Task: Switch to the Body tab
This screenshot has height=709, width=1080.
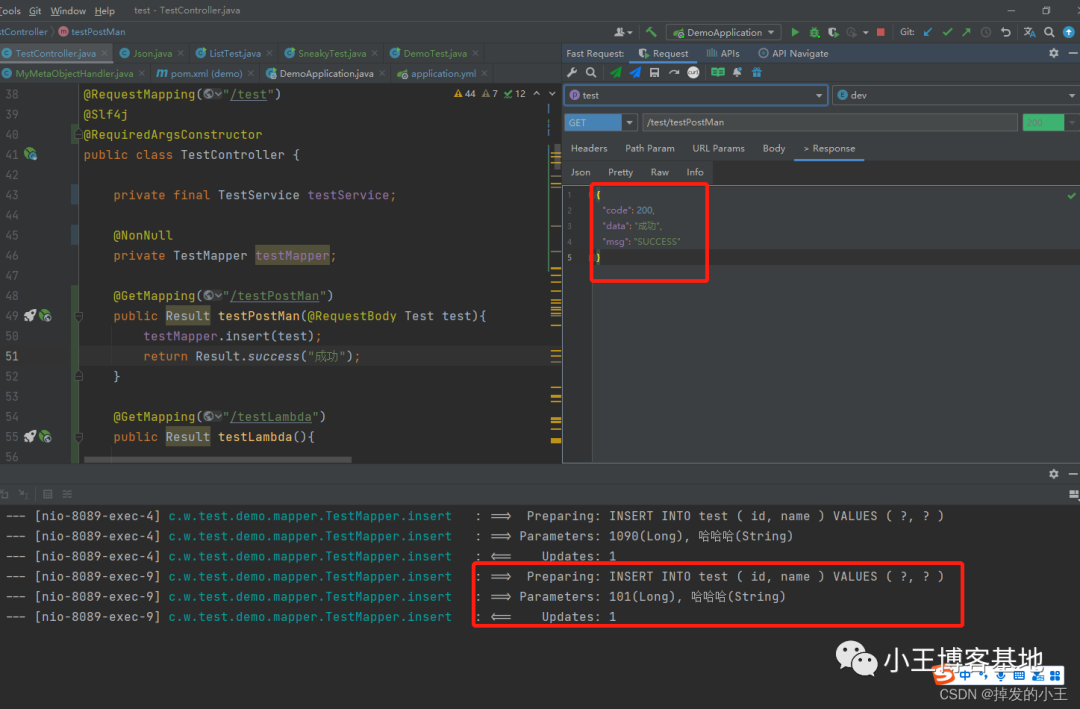Action: tap(773, 148)
